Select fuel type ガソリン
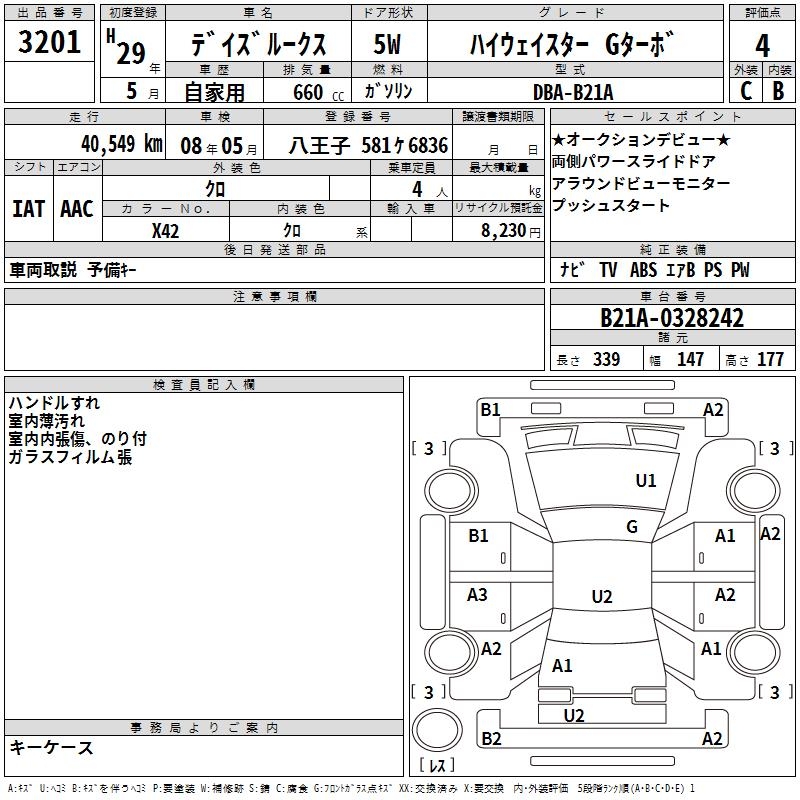Screen dimensions: 800x800 pyautogui.click(x=388, y=91)
